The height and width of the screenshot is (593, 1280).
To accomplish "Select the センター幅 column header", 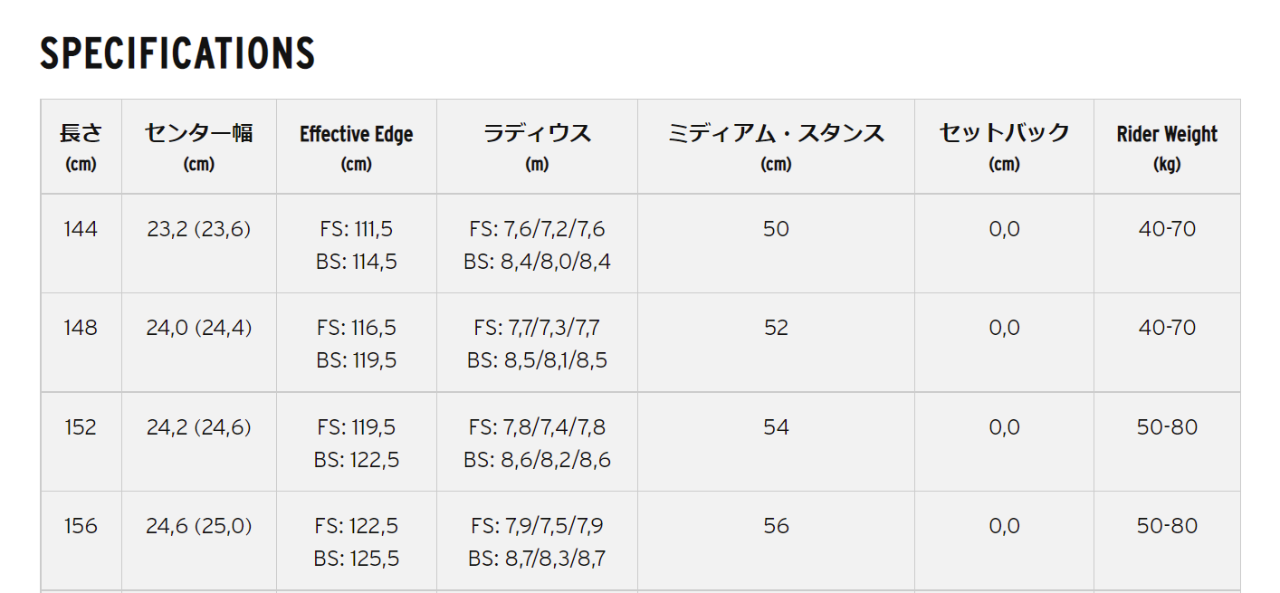I will (x=199, y=147).
